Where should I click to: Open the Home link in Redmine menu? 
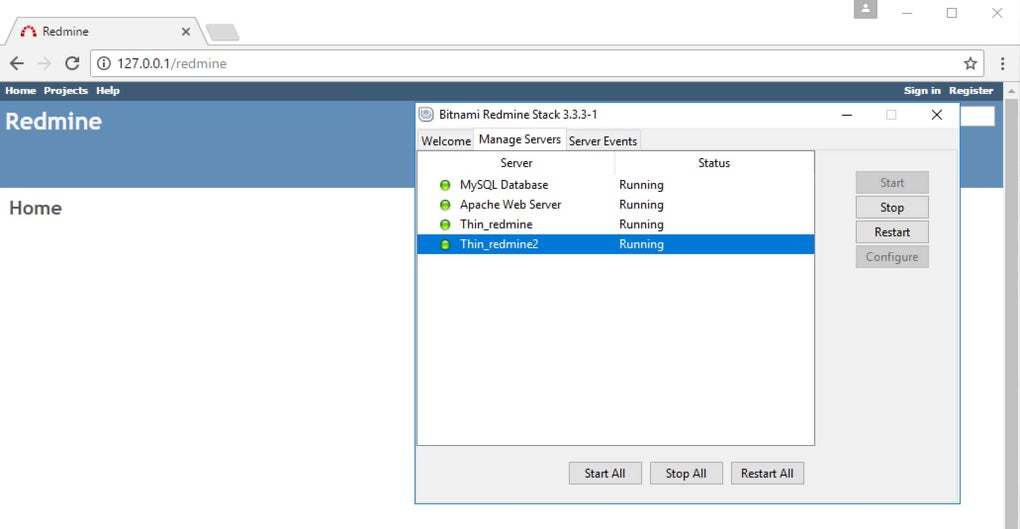pyautogui.click(x=21, y=90)
